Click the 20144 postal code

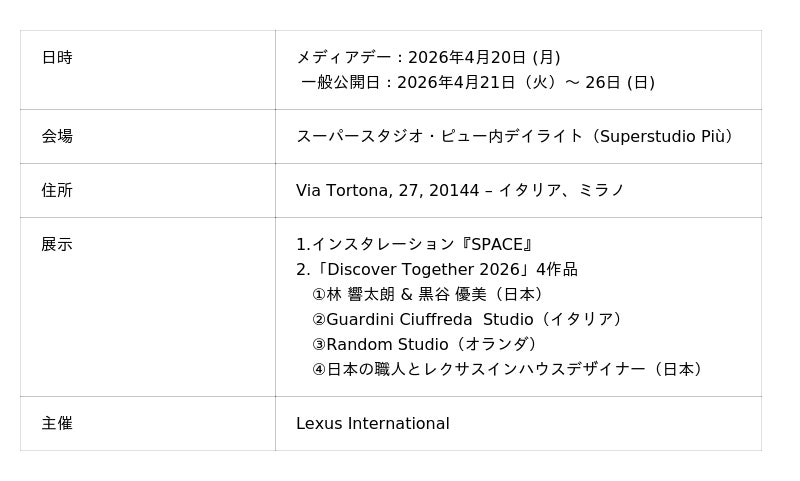[453, 190]
